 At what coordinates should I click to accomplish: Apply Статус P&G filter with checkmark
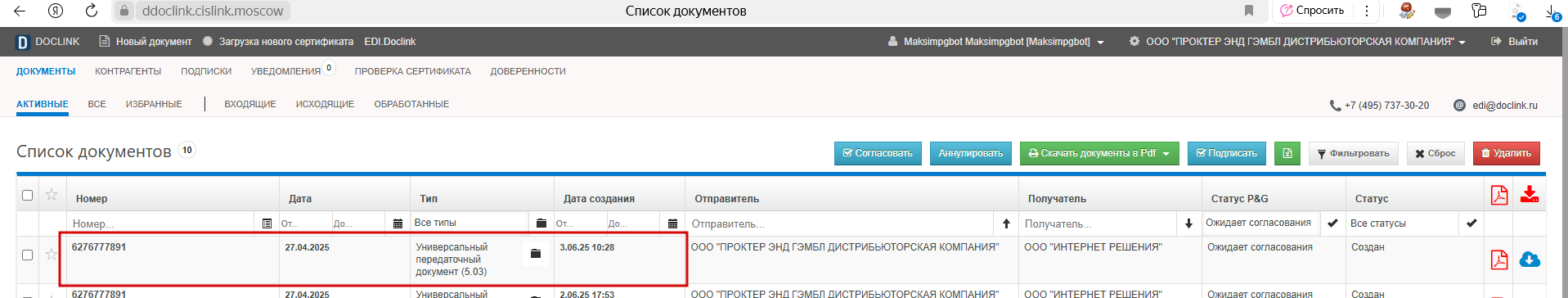point(1332,223)
